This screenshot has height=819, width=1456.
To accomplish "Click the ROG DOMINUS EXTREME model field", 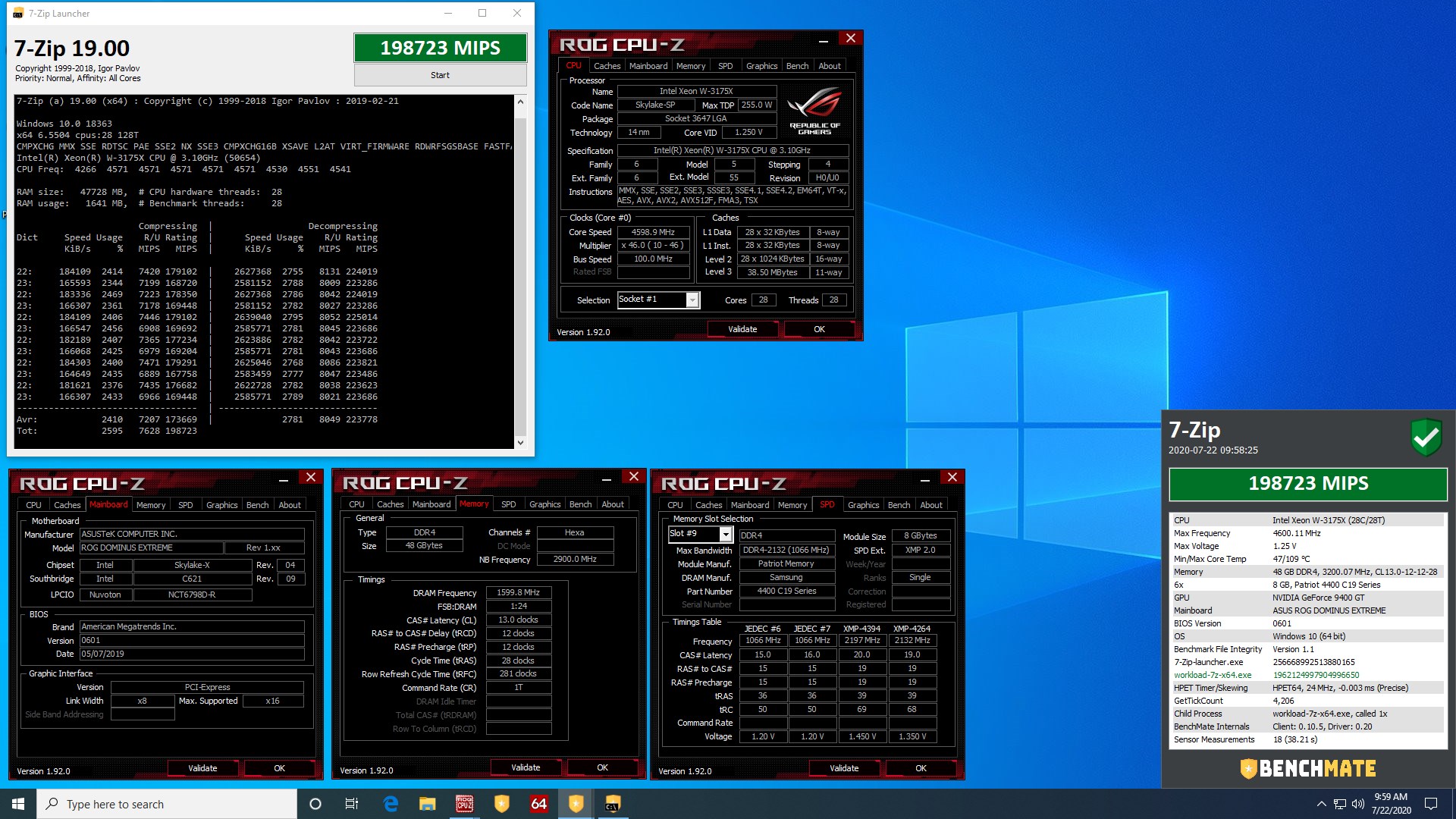I will [152, 548].
